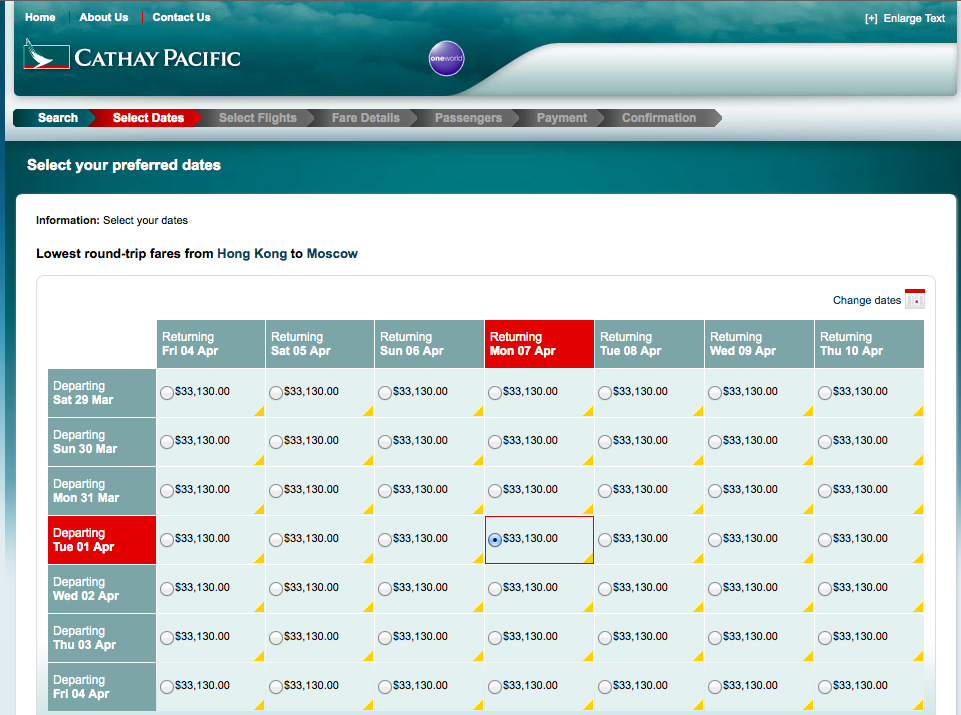The width and height of the screenshot is (961, 715).
Task: Click the Departing Wed 02 Apr row header
Action: click(102, 589)
